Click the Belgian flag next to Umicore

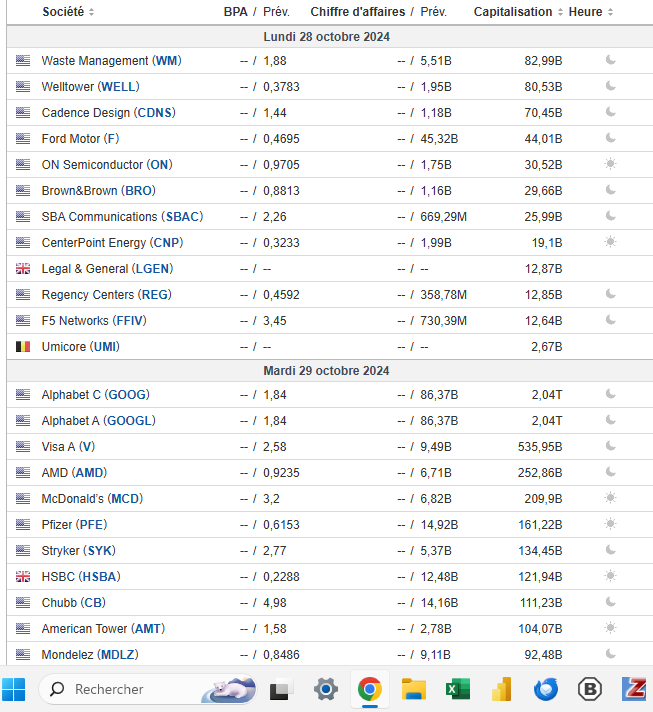[x=23, y=347]
